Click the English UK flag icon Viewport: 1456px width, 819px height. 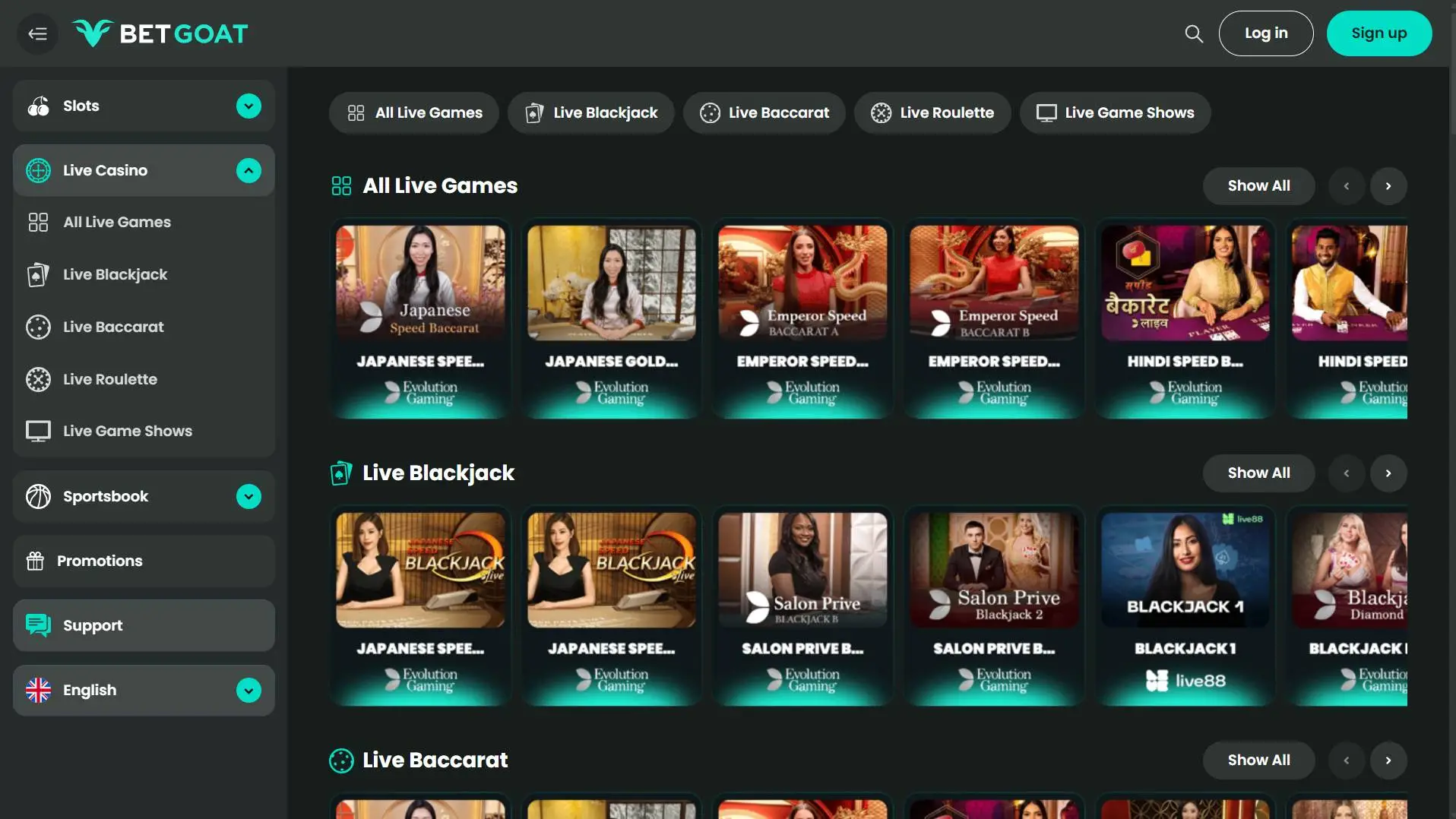click(38, 690)
